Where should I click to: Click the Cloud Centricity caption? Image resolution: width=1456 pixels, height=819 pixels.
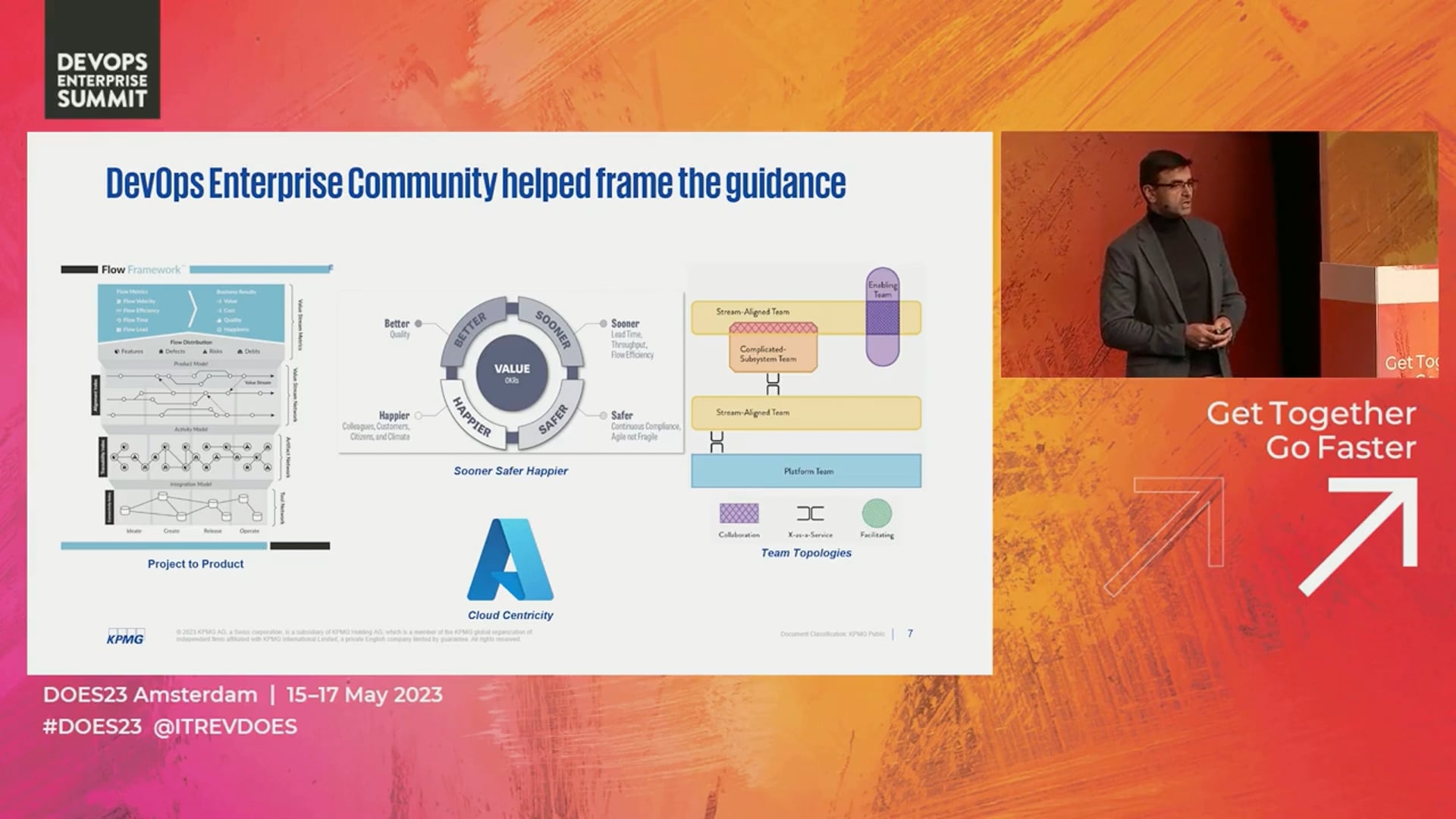(x=510, y=615)
